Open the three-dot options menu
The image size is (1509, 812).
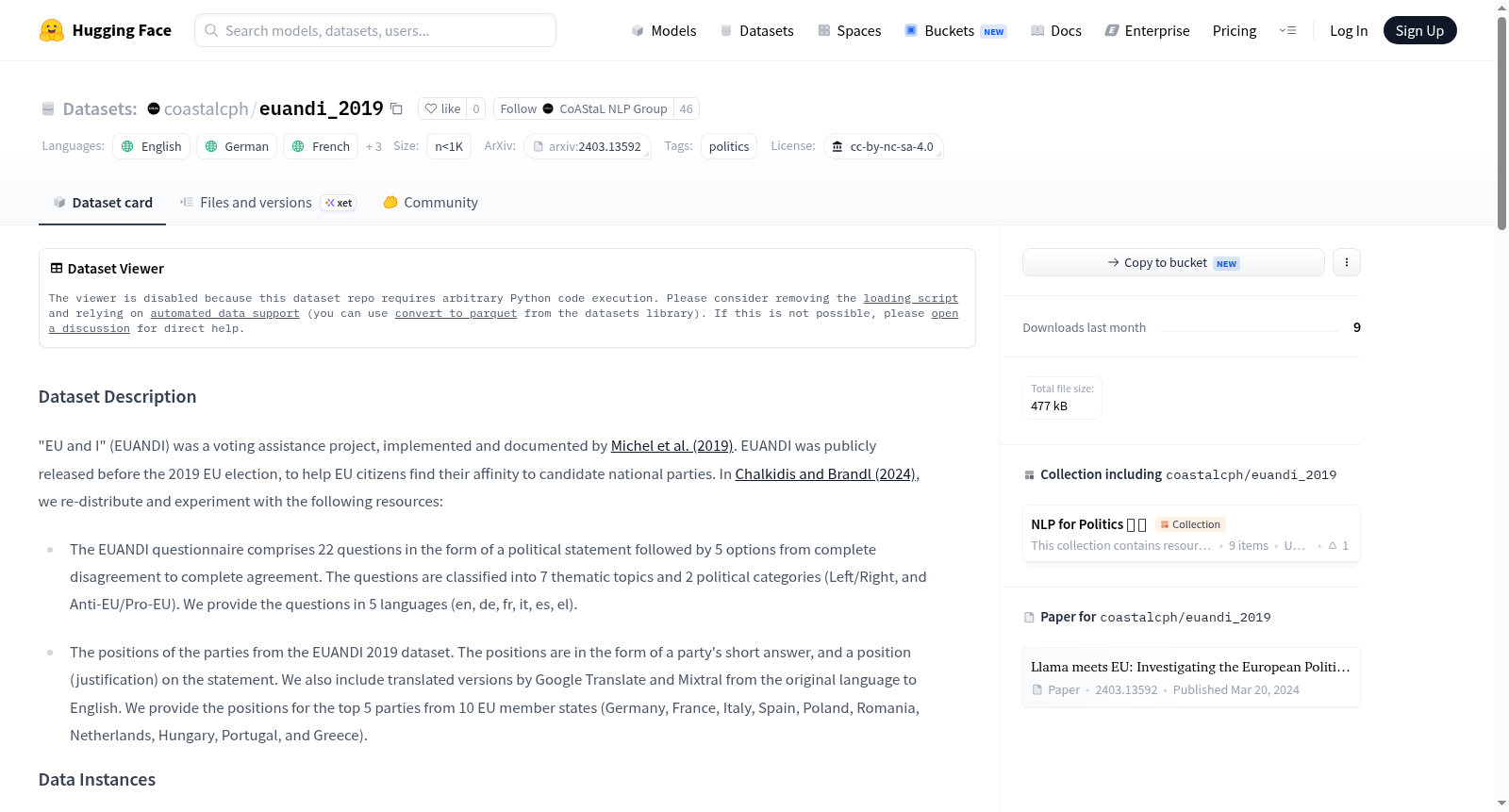tap(1347, 262)
